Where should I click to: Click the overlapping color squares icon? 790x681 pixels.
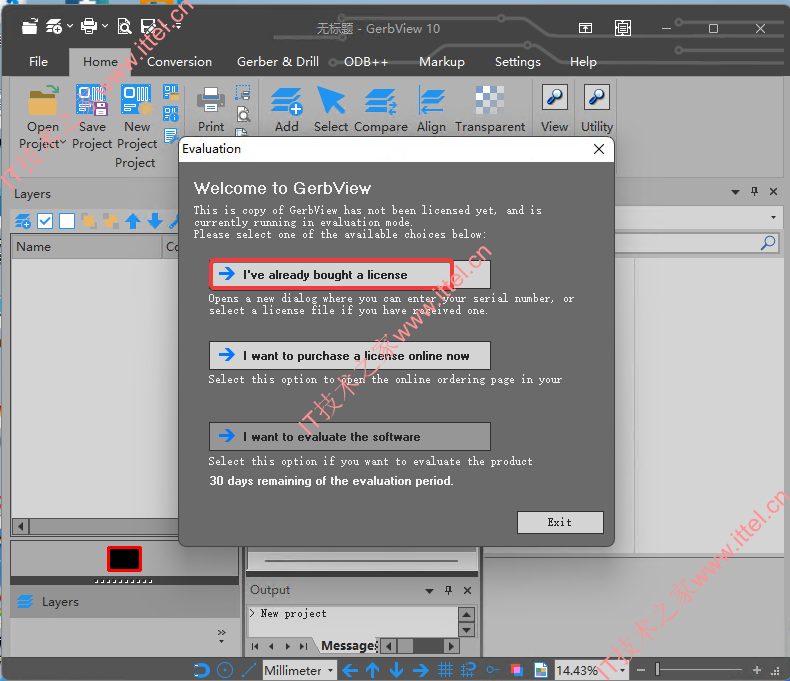pyautogui.click(x=516, y=670)
